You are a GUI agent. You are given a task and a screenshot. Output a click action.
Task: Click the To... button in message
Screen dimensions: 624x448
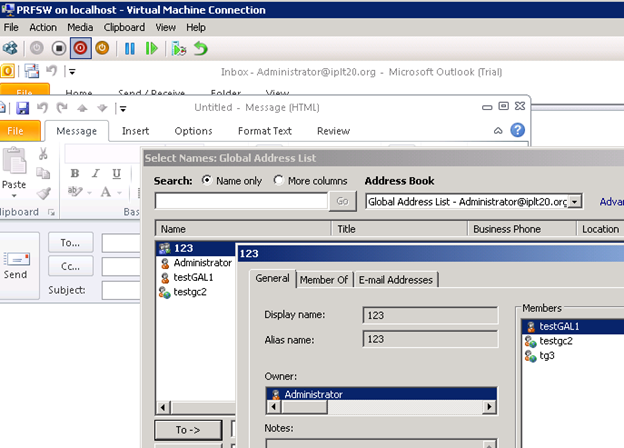[x=70, y=243]
